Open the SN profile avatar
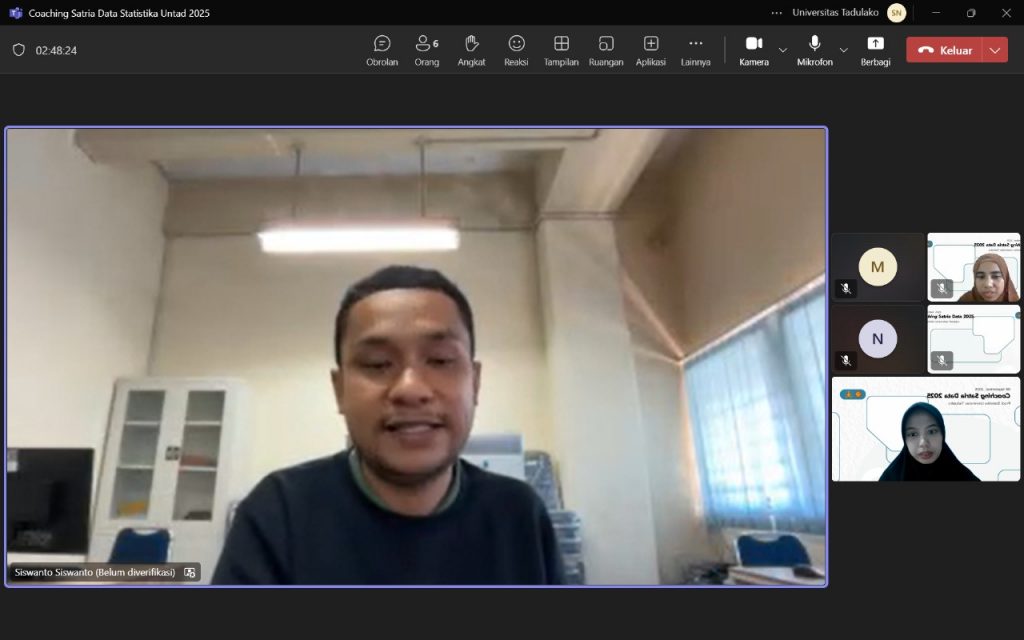This screenshot has height=640, width=1024. click(896, 13)
